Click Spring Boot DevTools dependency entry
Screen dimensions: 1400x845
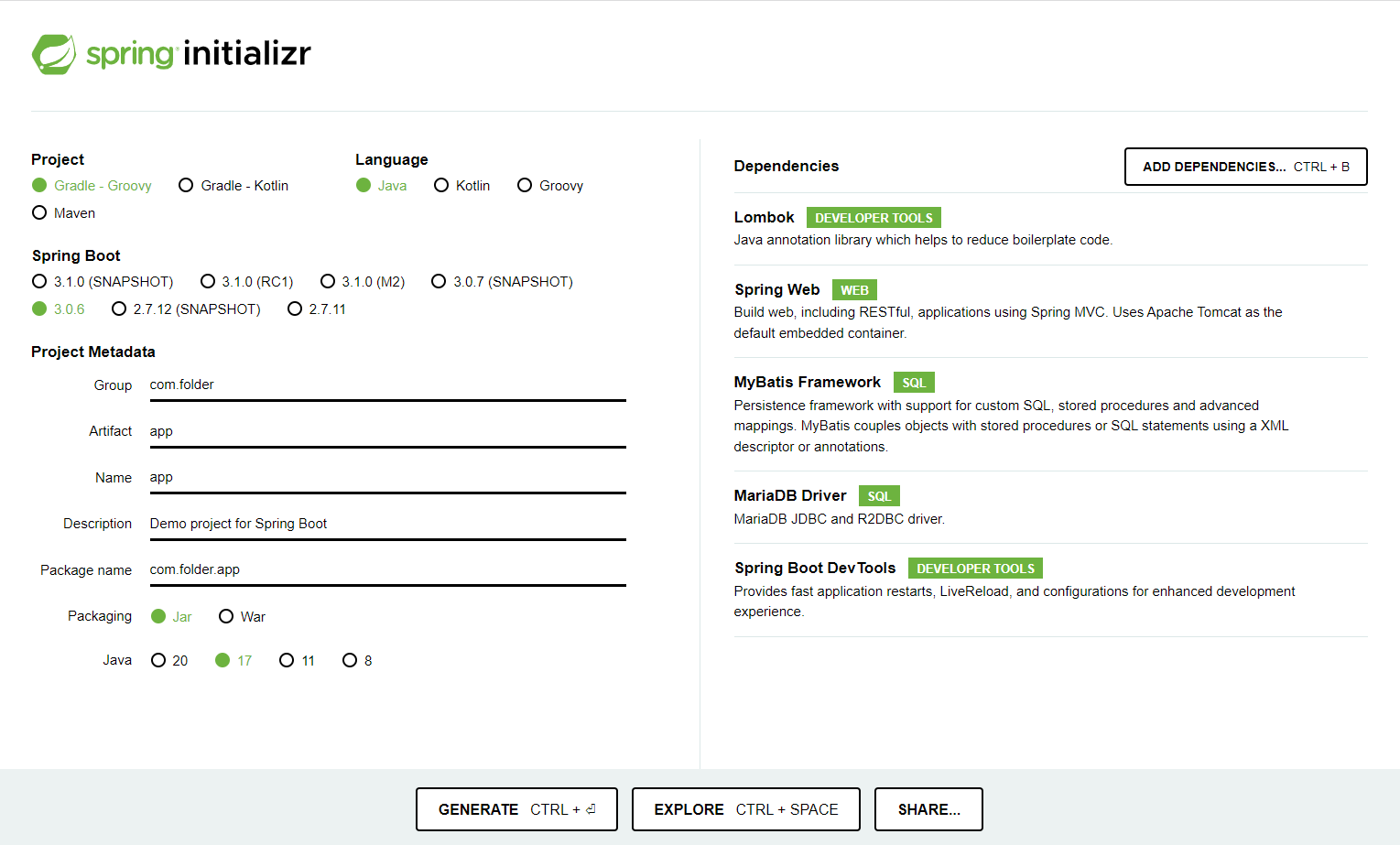1050,590
